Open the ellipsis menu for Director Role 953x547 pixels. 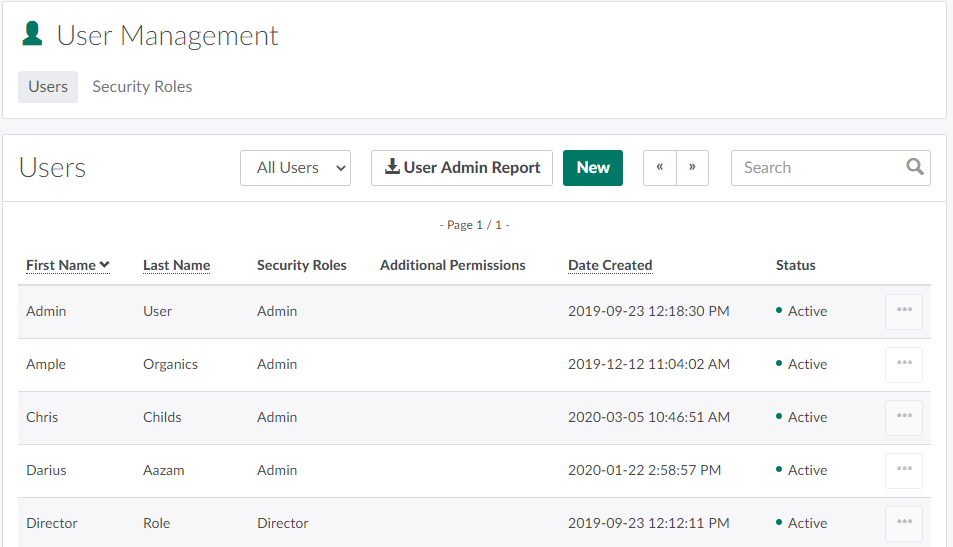coord(903,523)
